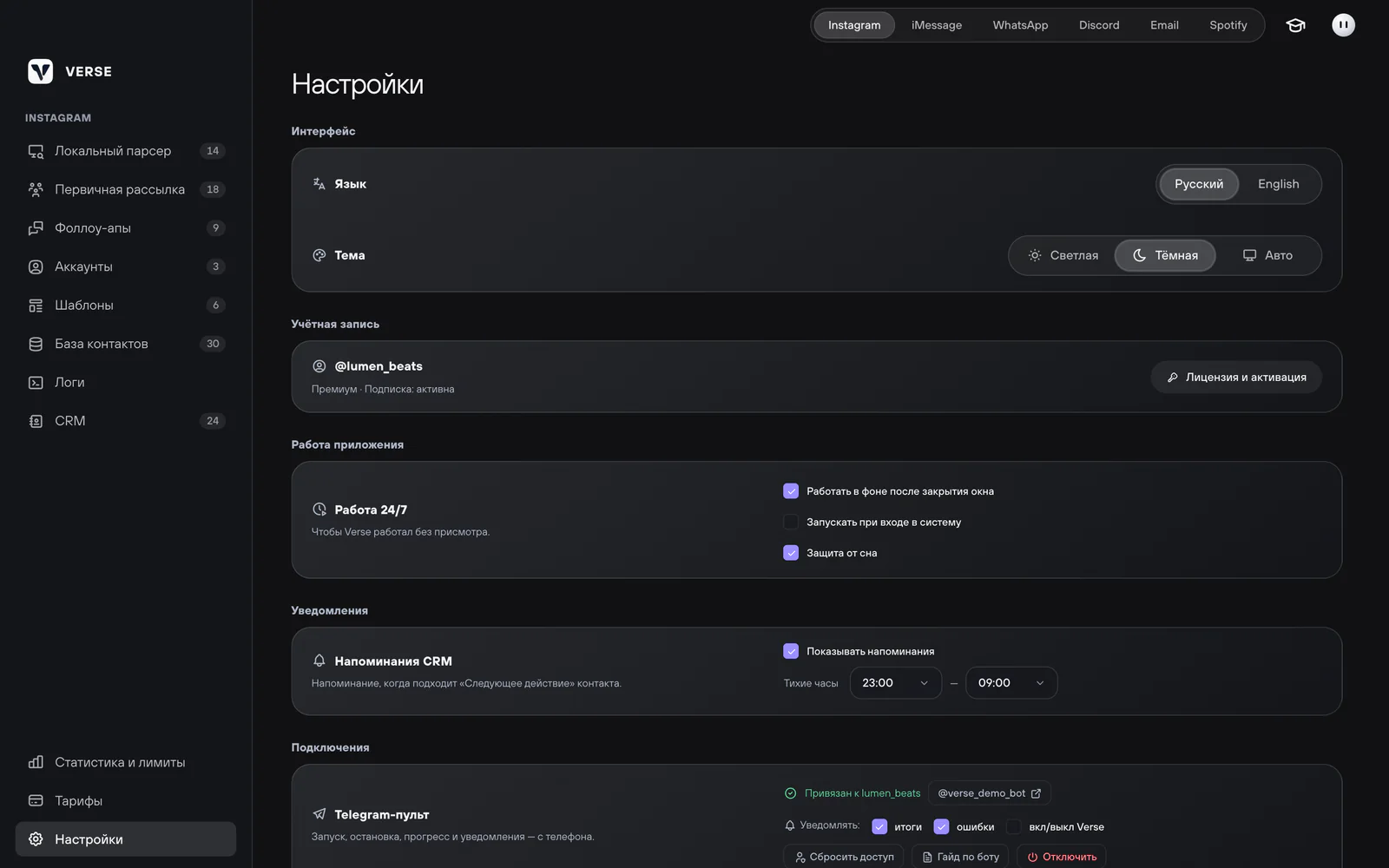Click the @lumen_beats account name
This screenshot has height=868, width=1389.
click(379, 366)
